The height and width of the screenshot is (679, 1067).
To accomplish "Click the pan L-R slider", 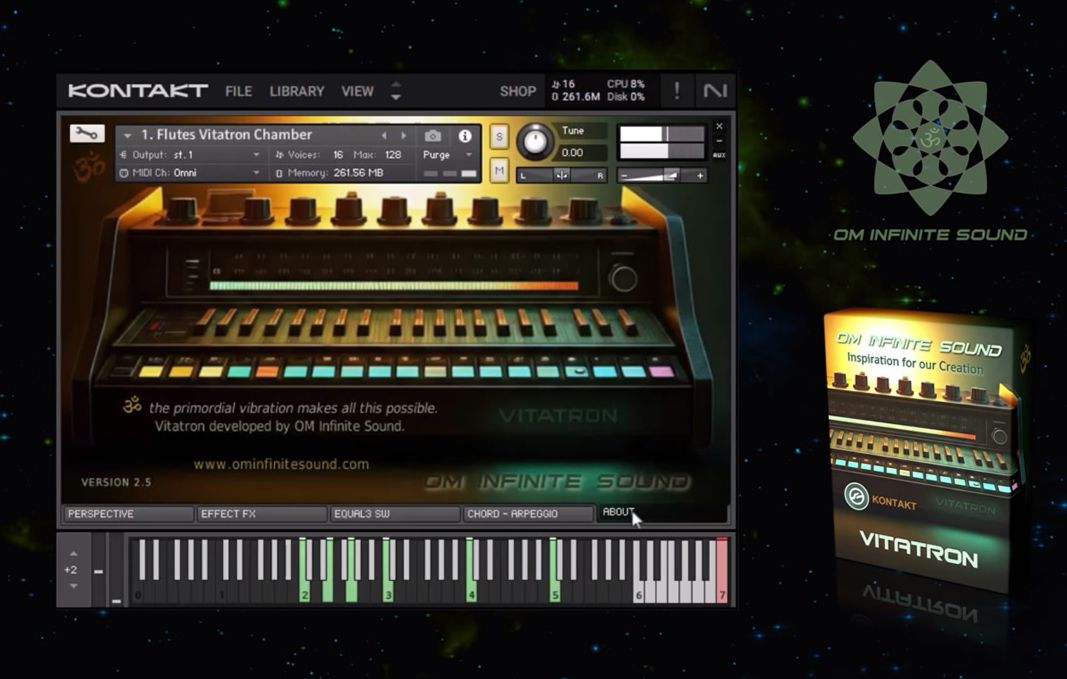I will pos(562,176).
